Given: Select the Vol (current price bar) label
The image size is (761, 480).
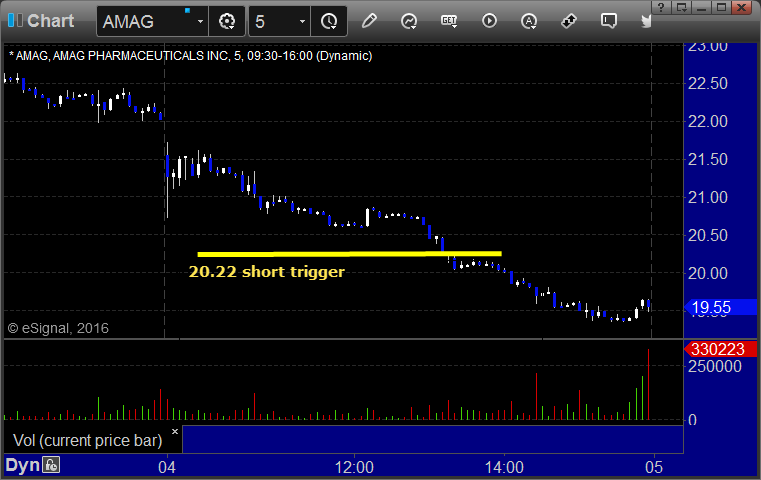Looking at the screenshot, I should click(87, 440).
